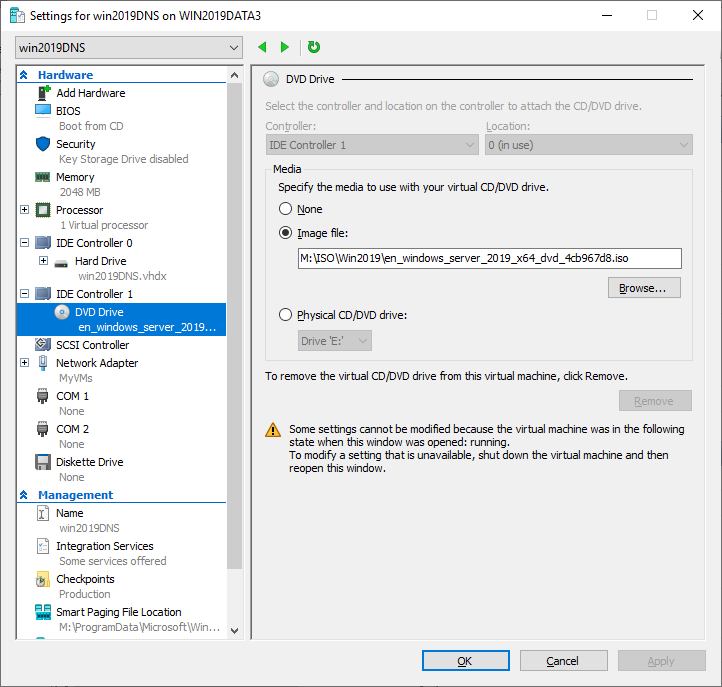This screenshot has width=722, height=687.
Task: Click the Remove button
Action: point(655,401)
